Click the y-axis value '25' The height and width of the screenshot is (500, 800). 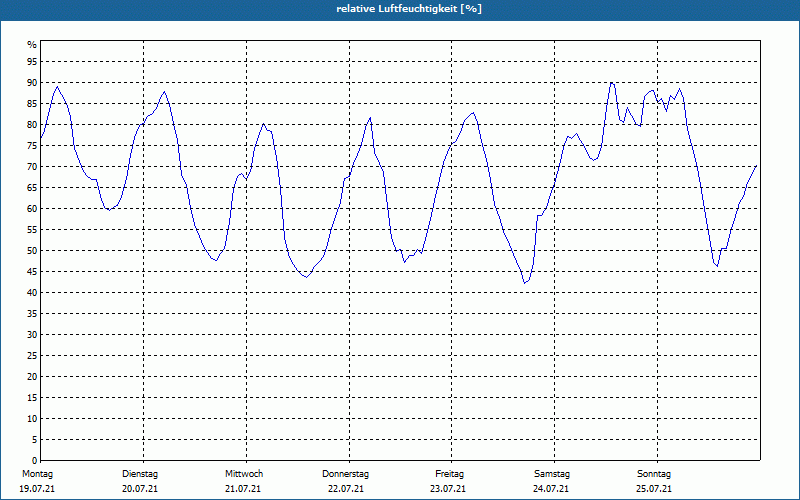[x=32, y=356]
